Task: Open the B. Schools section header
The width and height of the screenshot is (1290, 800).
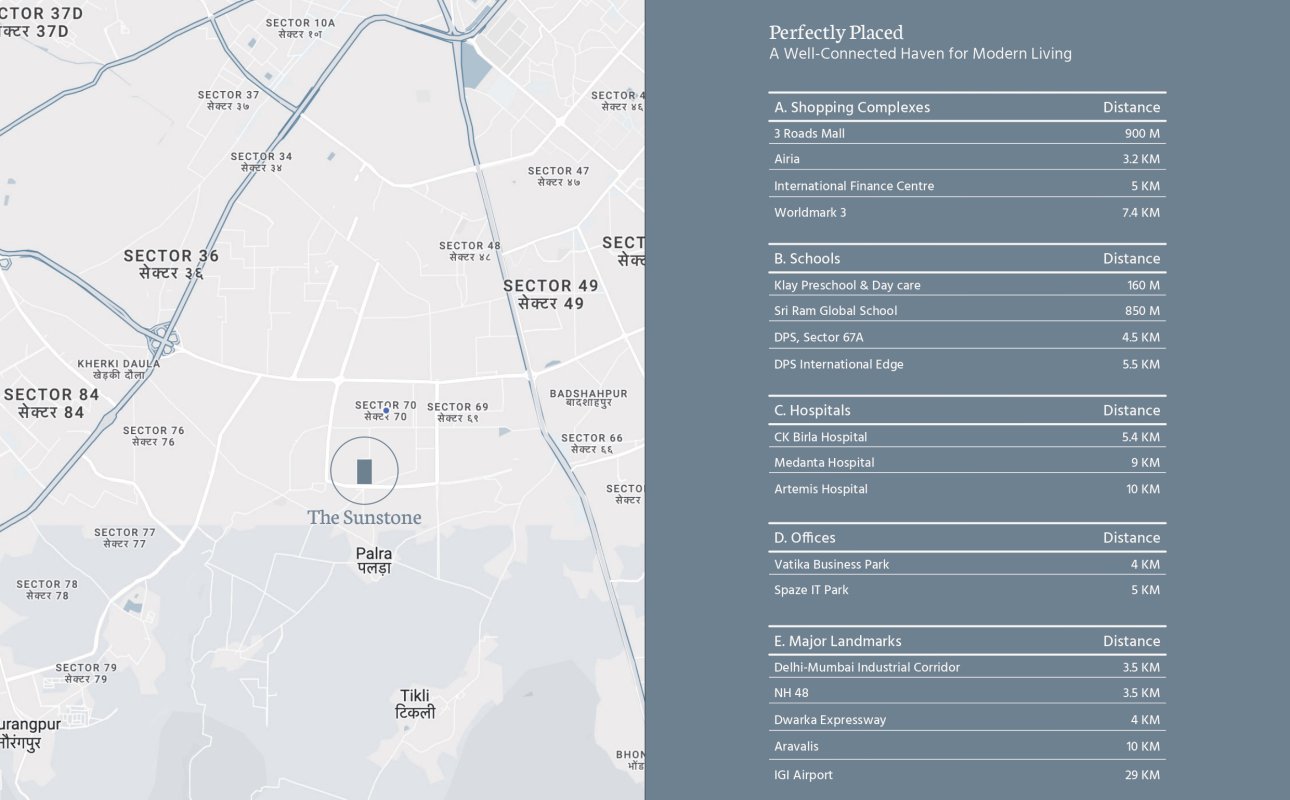Action: pyautogui.click(x=807, y=258)
